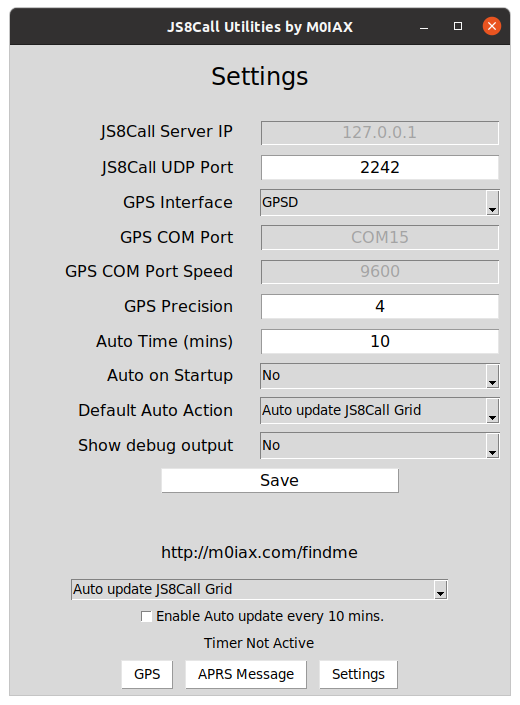Click the GPS Precision label
Image resolution: width=520 pixels, height=705 pixels.
(x=178, y=307)
